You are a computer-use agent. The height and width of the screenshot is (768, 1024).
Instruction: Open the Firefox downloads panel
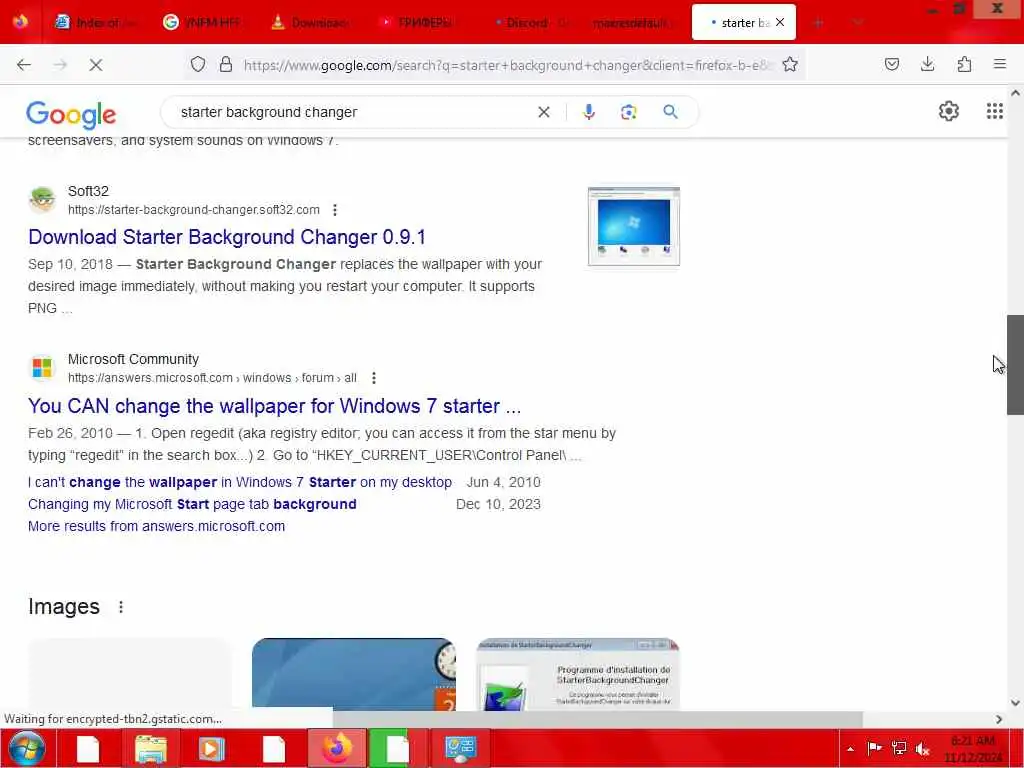[x=927, y=64]
